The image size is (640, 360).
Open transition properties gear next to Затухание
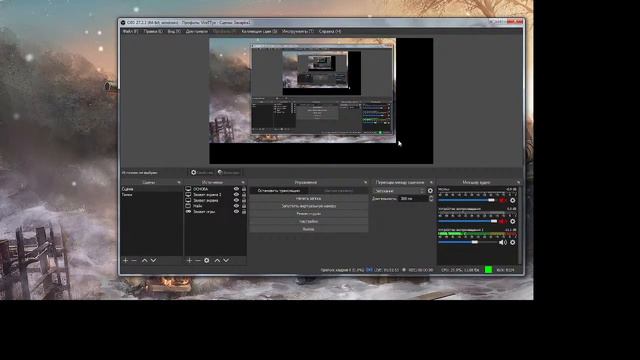pos(430,191)
